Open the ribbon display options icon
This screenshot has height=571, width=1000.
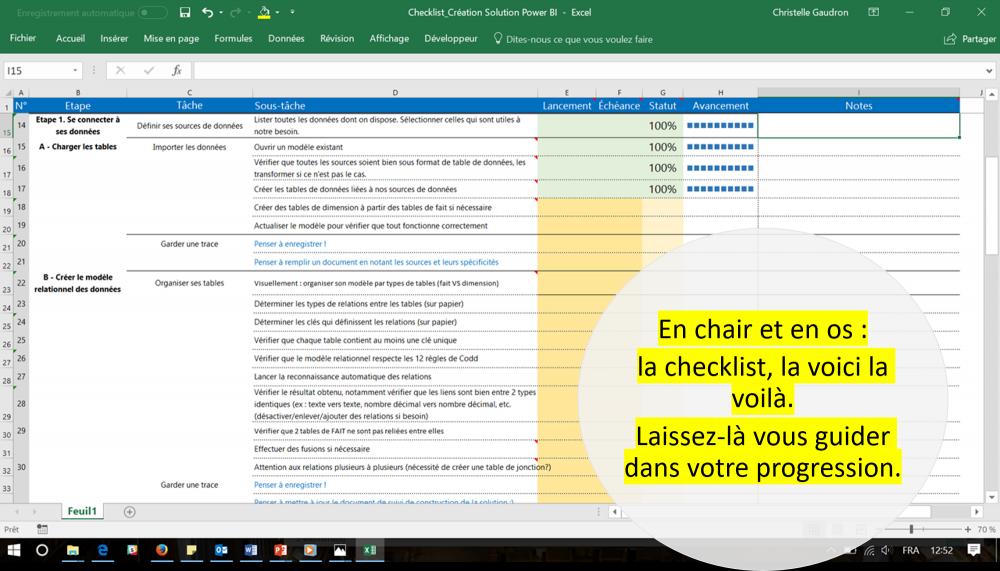pyautogui.click(x=874, y=12)
